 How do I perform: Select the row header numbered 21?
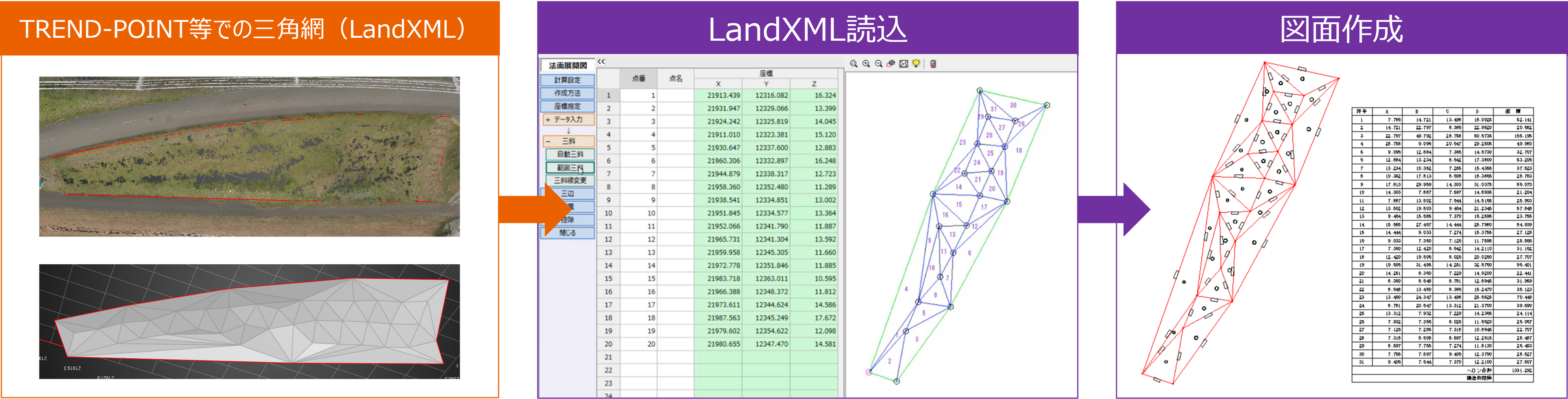(608, 358)
